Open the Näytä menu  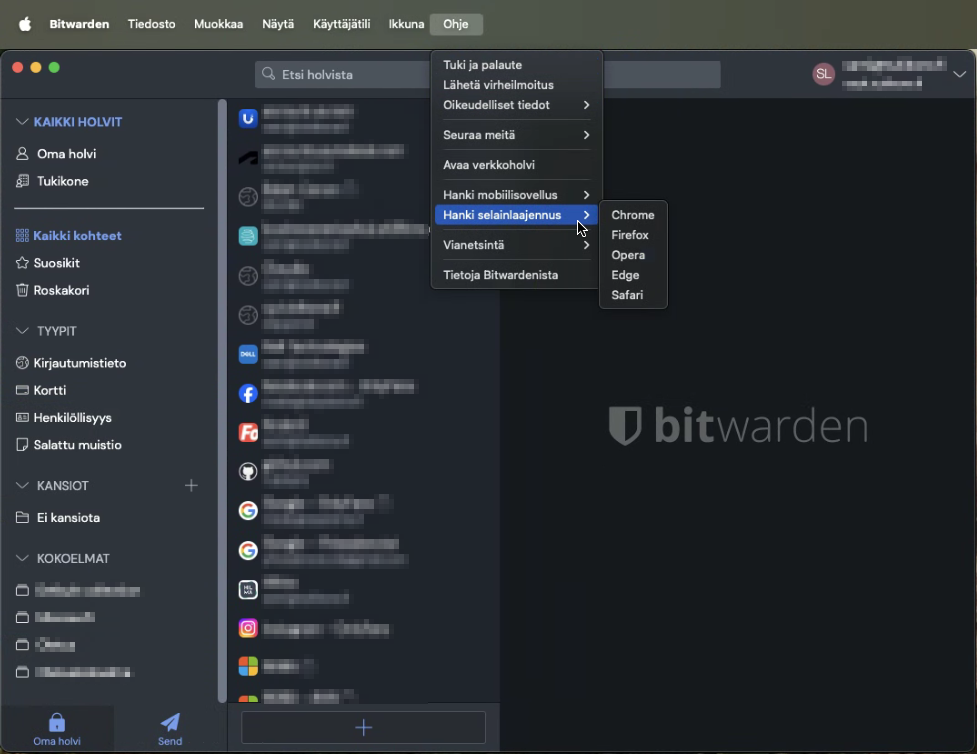[x=278, y=24]
